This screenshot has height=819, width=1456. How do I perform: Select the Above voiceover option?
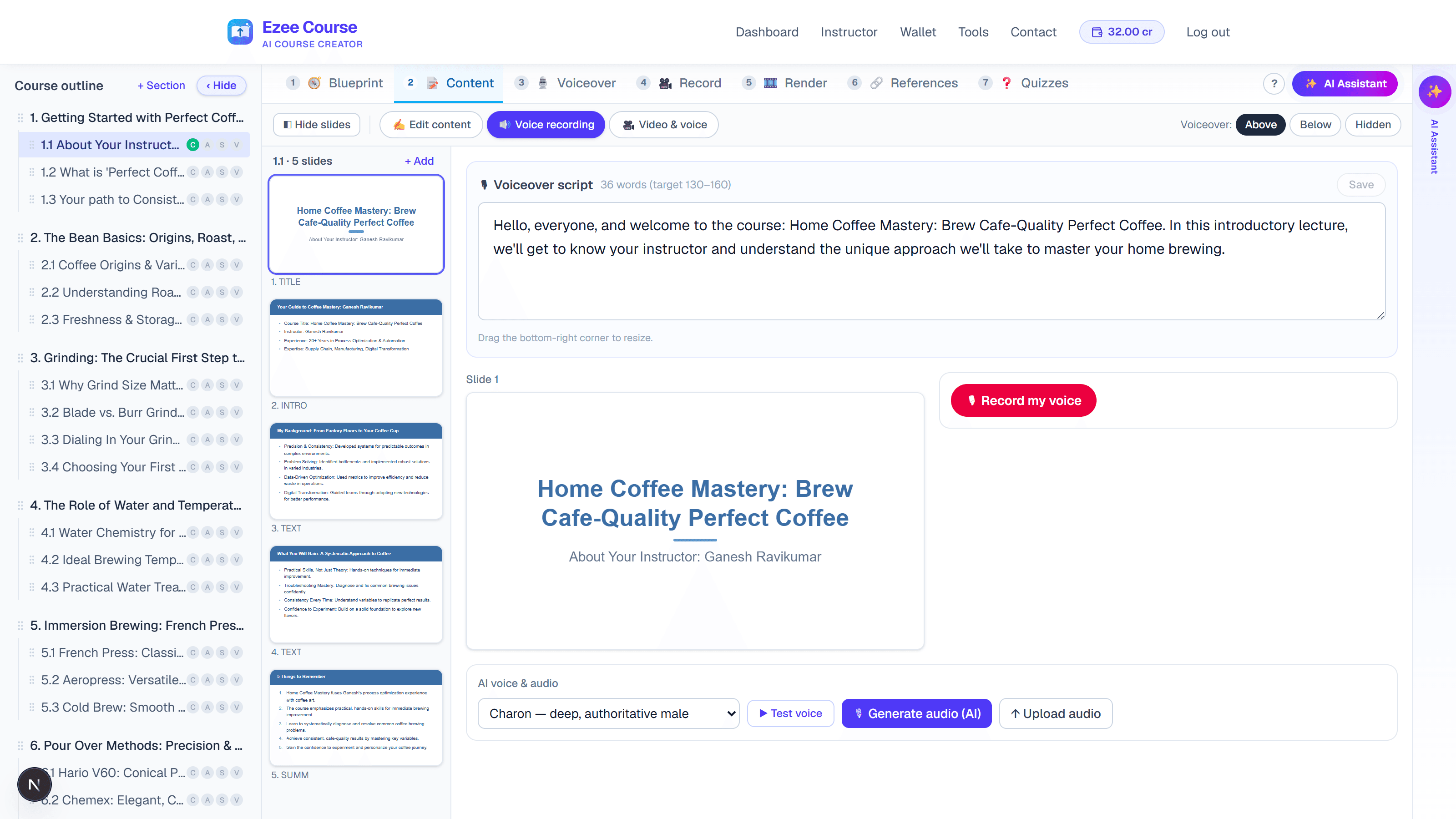click(x=1260, y=124)
